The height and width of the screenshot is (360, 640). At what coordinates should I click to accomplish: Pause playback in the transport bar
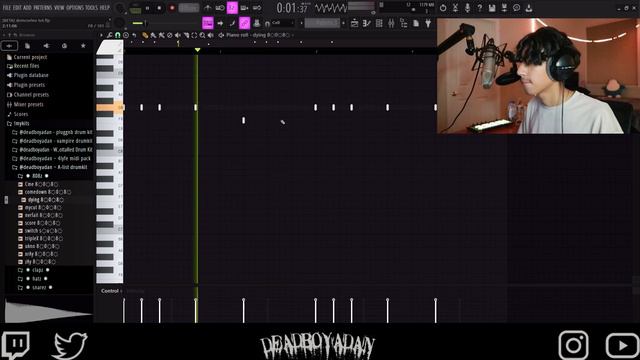click(147, 8)
